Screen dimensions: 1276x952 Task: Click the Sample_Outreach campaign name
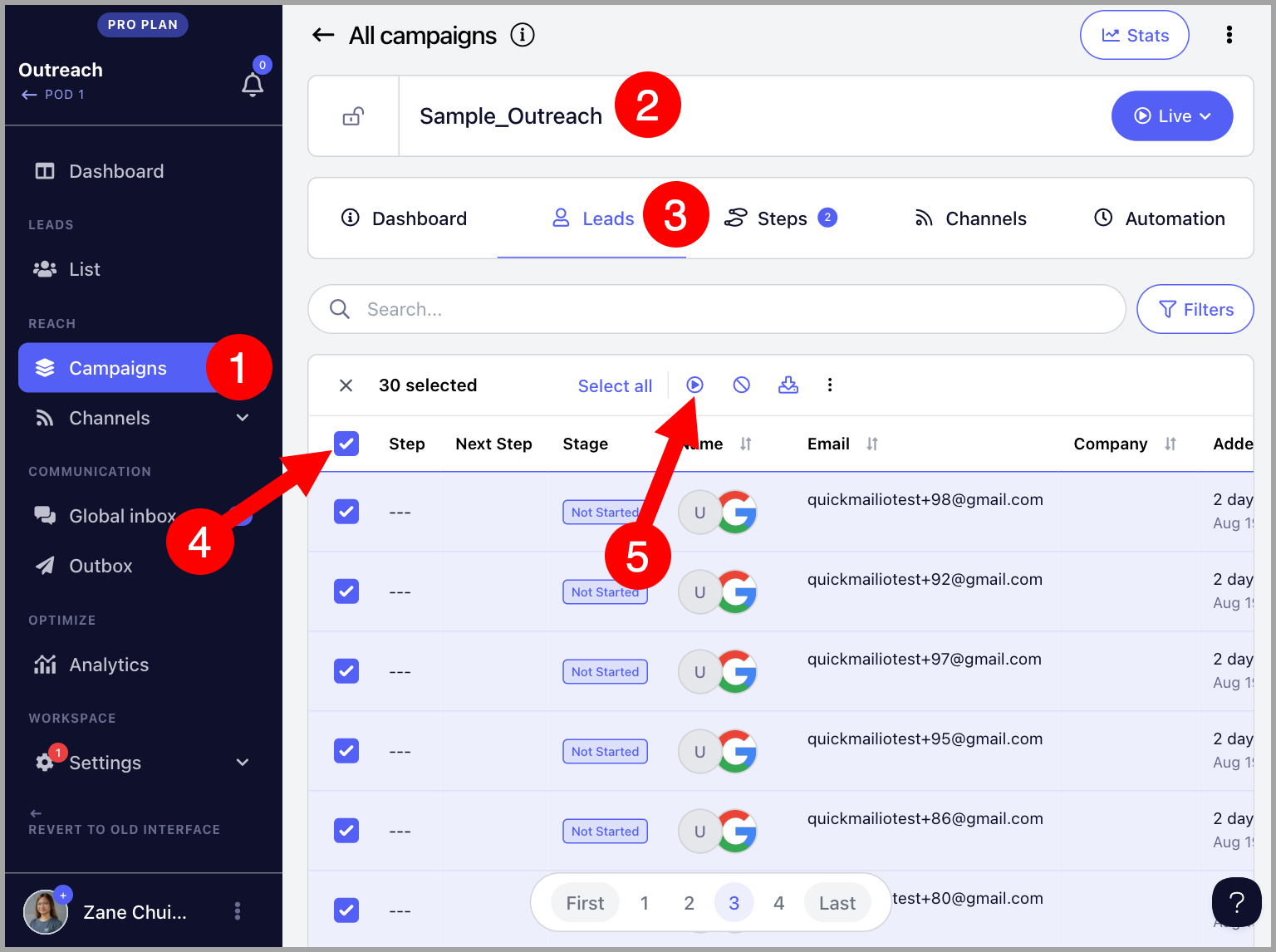(511, 116)
